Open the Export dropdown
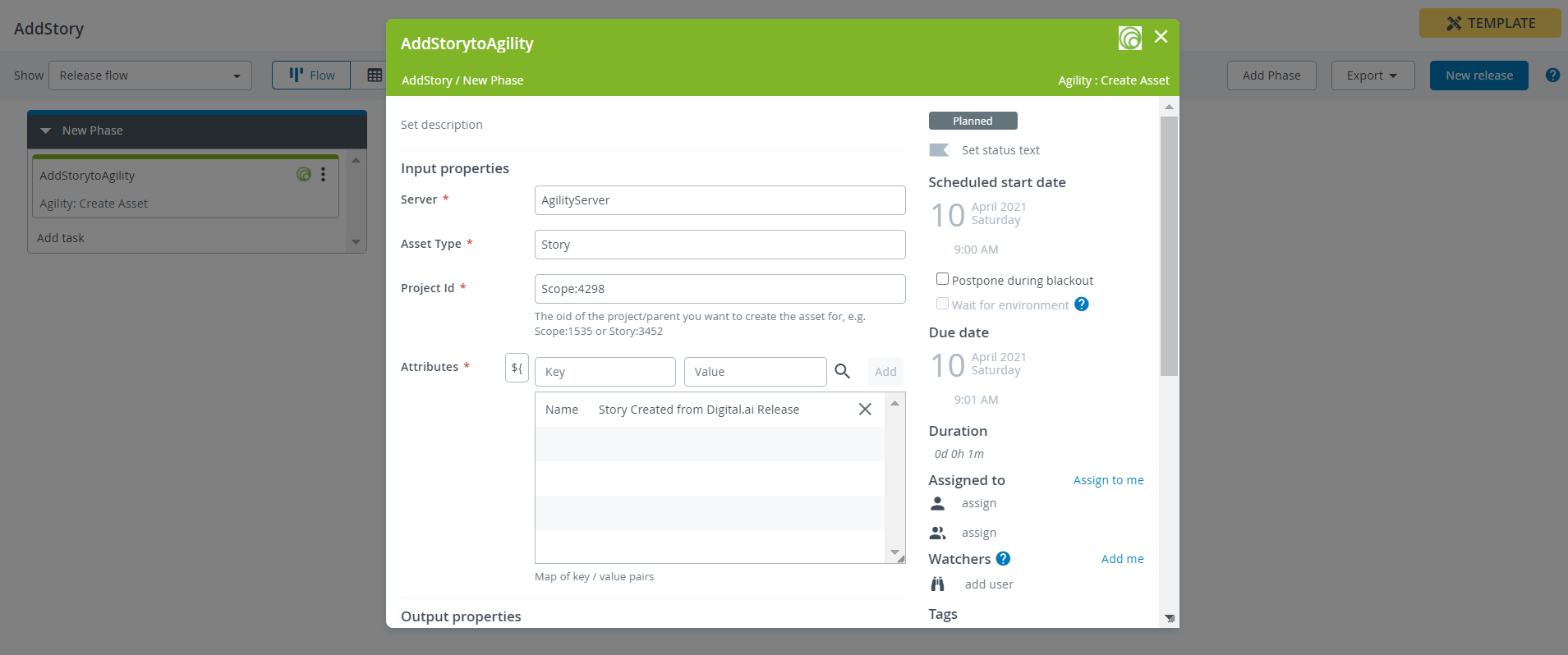Image resolution: width=1568 pixels, height=655 pixels. pos(1373,76)
